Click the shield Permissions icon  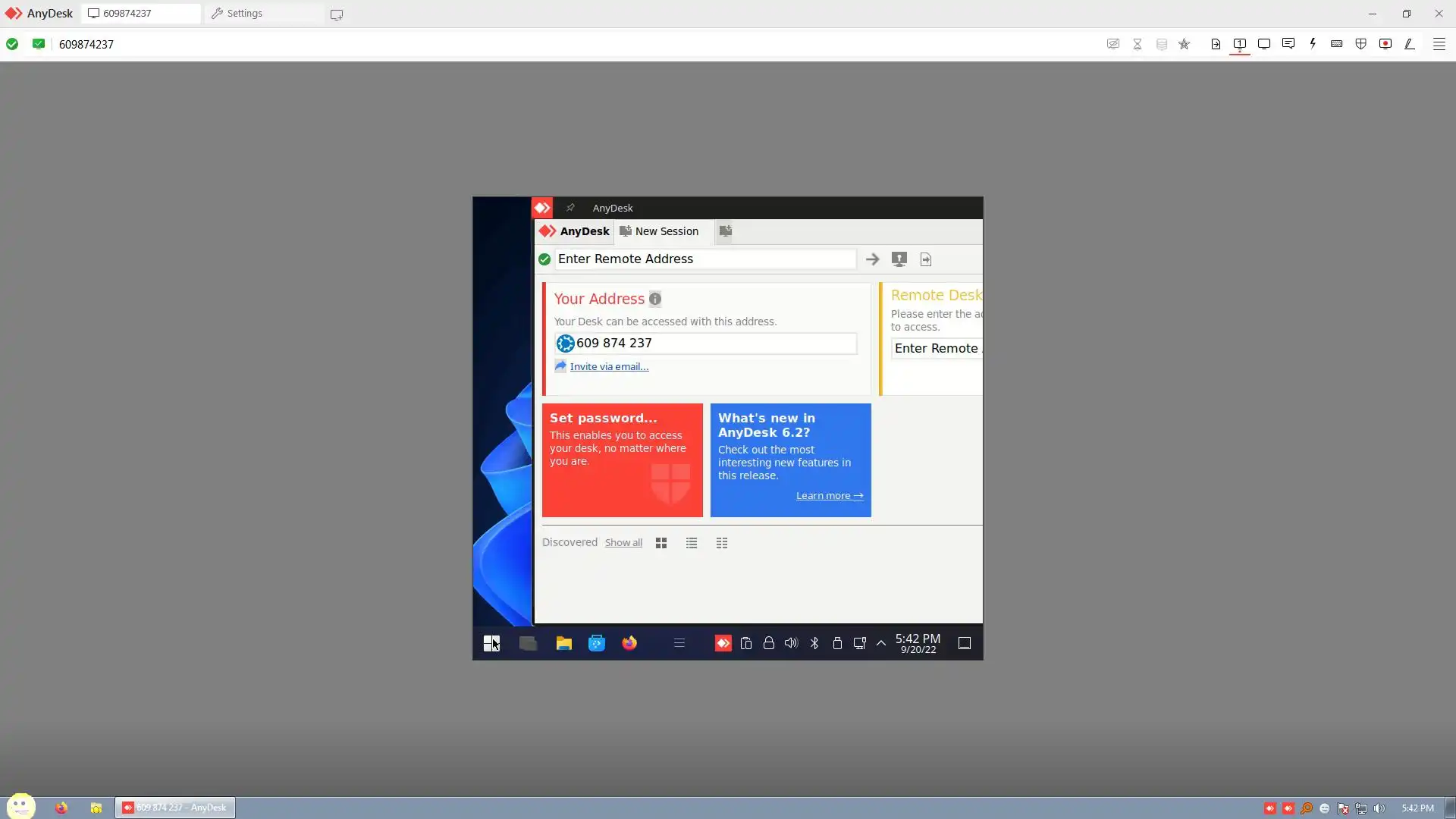pyautogui.click(x=1361, y=44)
